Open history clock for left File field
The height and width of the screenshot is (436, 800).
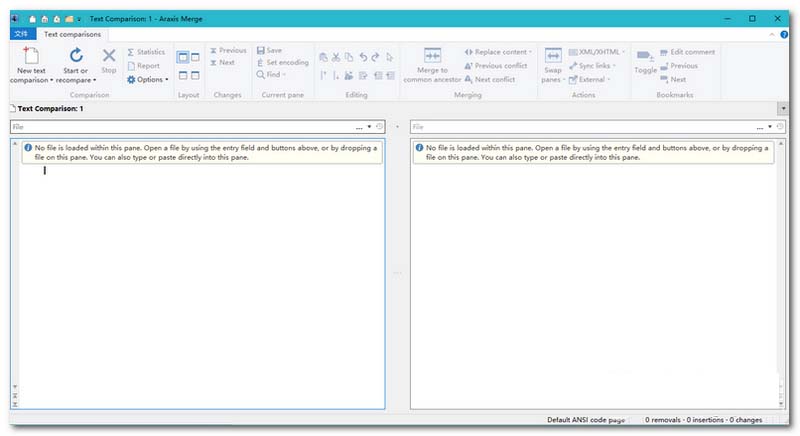click(380, 126)
